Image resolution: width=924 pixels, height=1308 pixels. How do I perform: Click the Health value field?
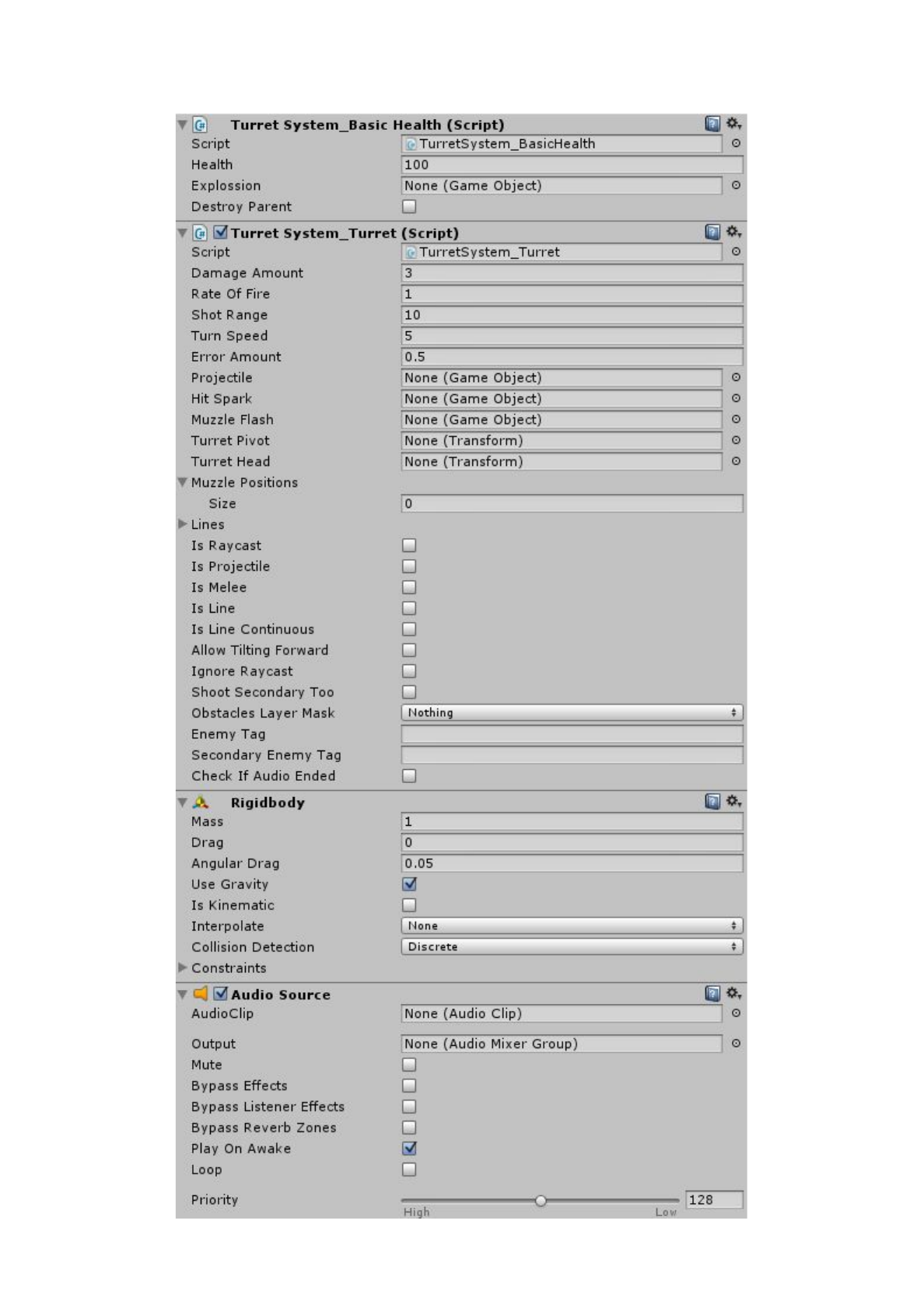(572, 164)
